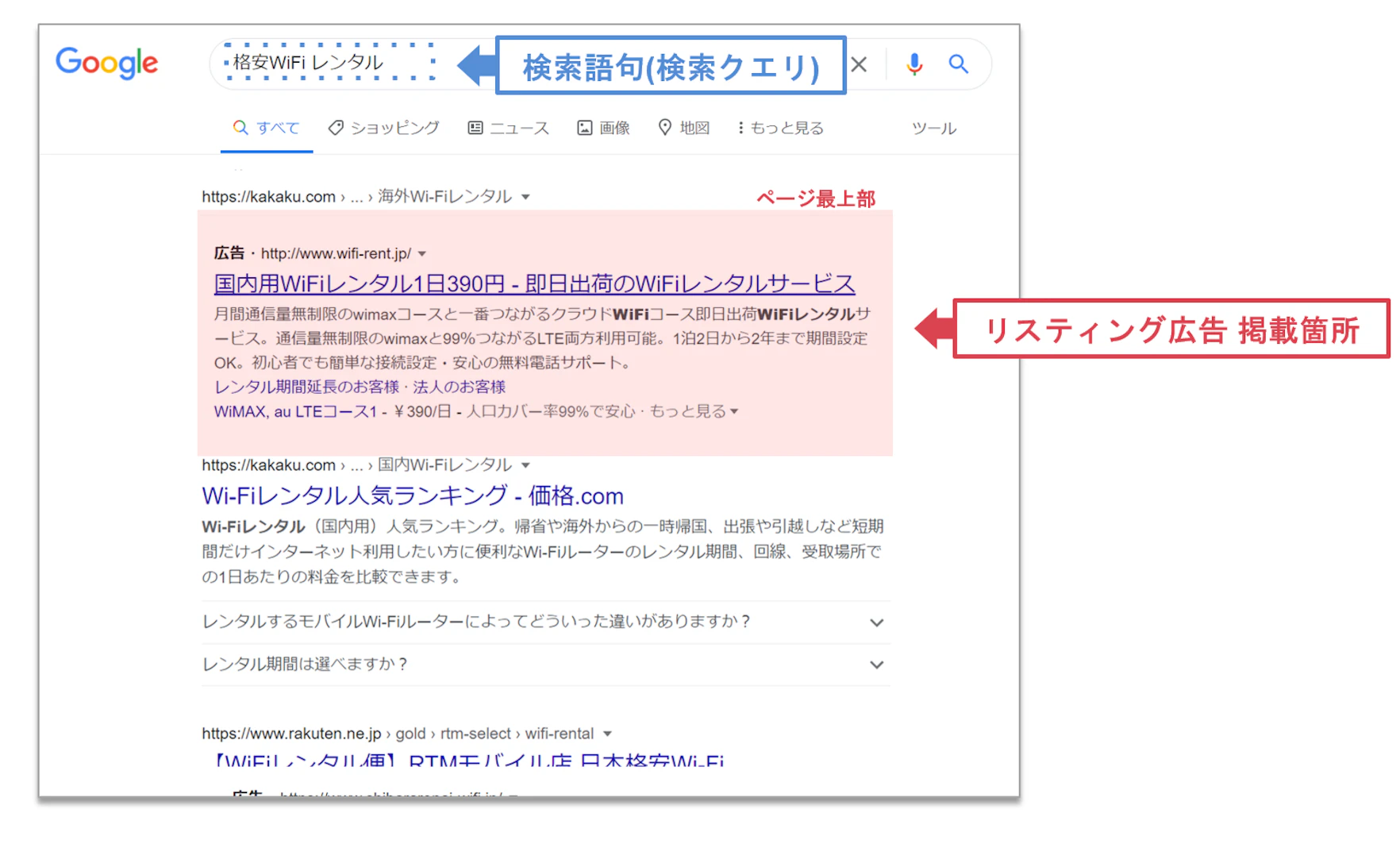
Task: Open dropdown arrow beside 国内Wi-Fiレンタル breadcrumb
Action: pyautogui.click(x=525, y=465)
